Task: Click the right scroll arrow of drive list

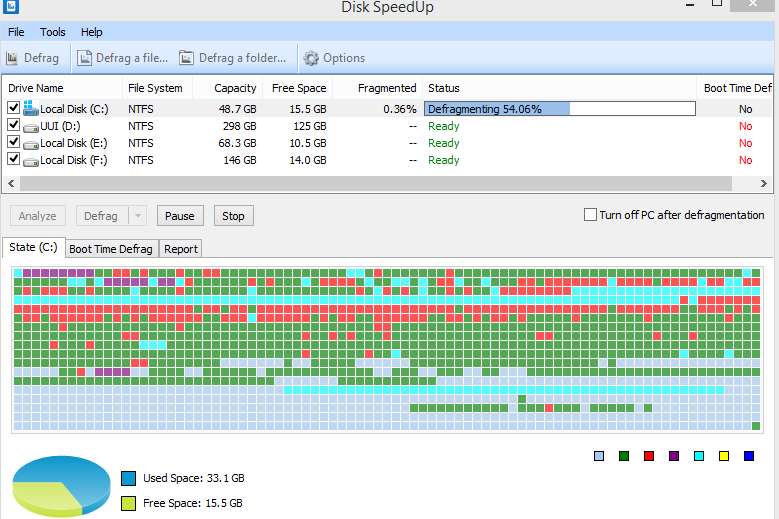Action: [764, 183]
